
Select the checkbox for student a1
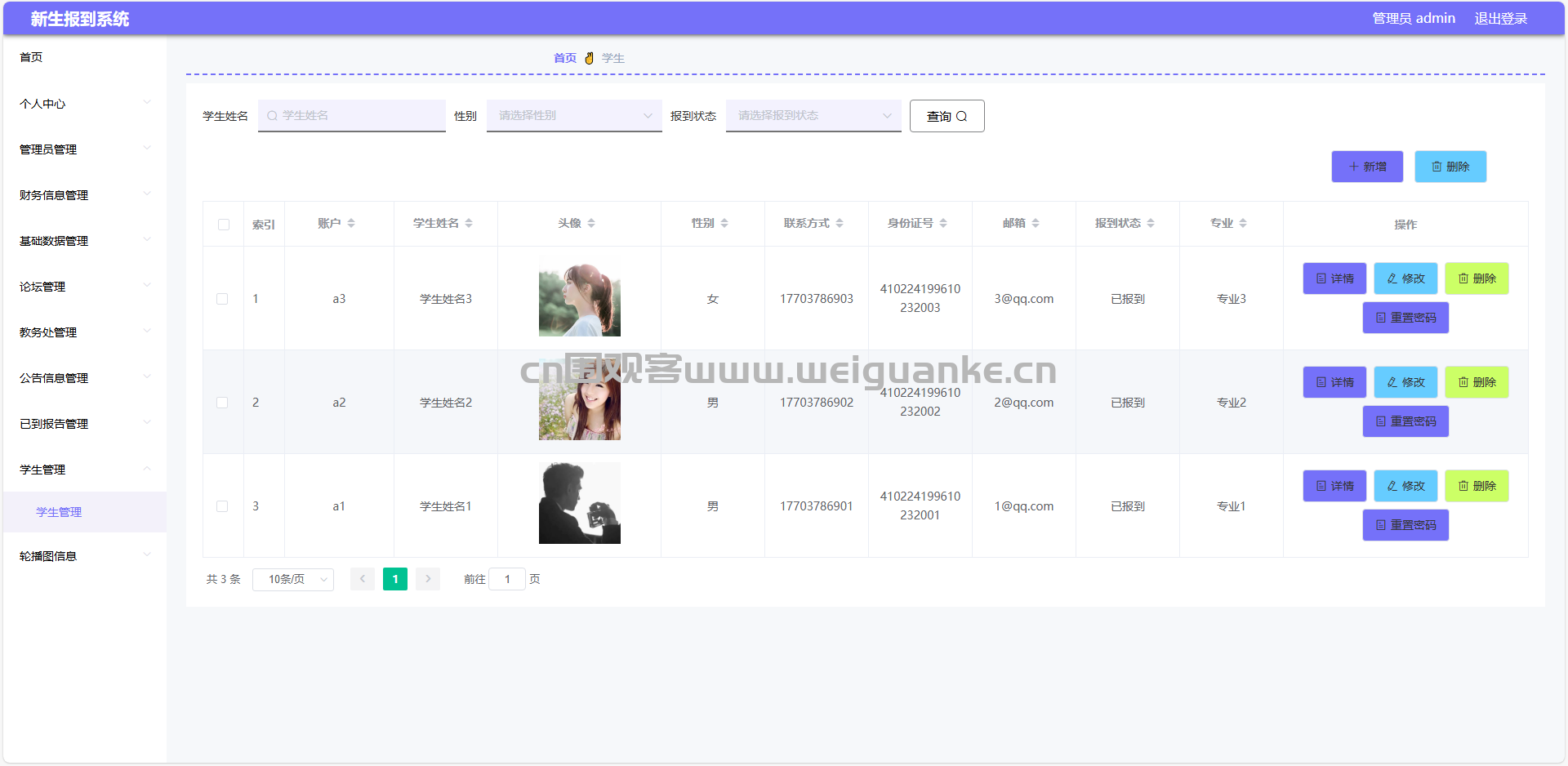click(x=222, y=506)
